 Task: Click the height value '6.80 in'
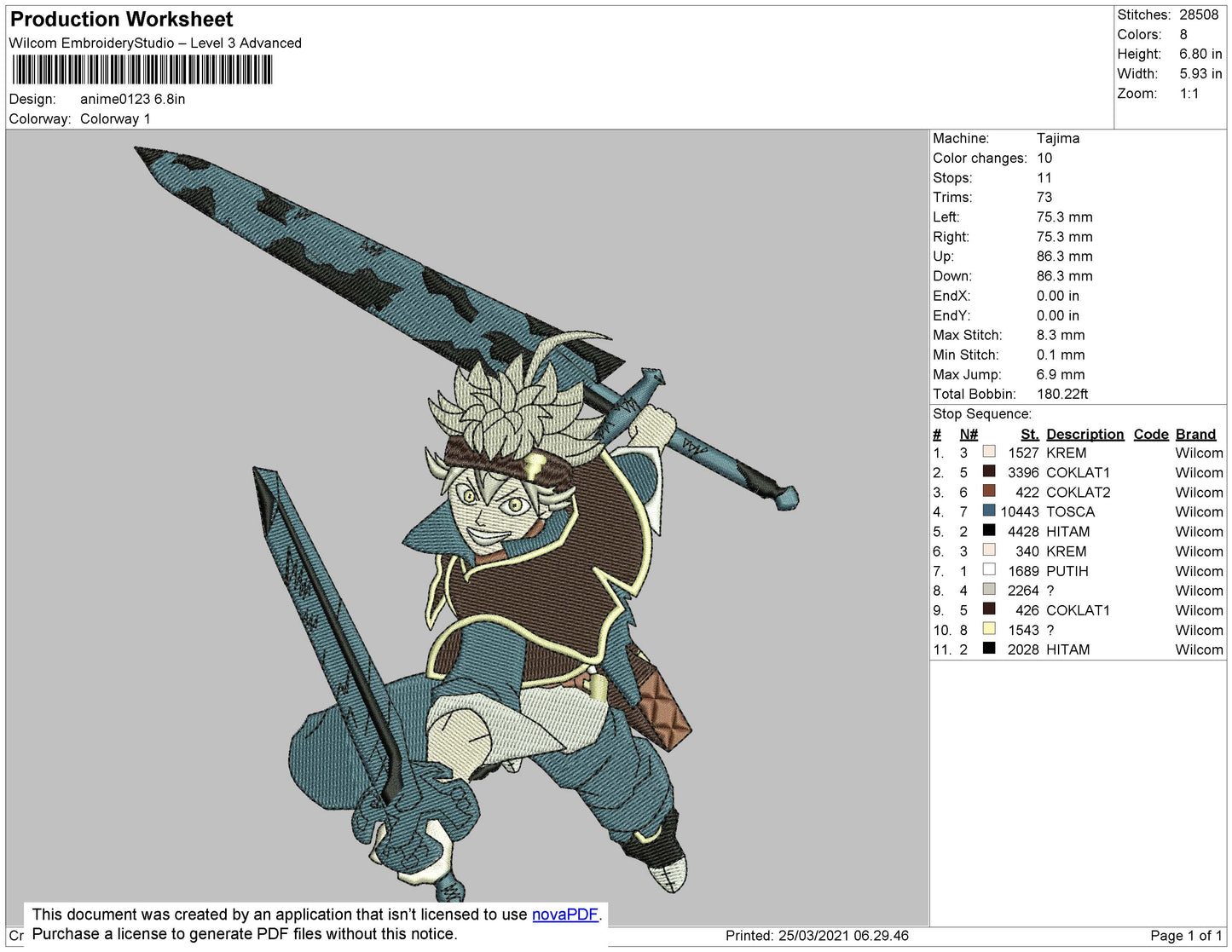(1200, 54)
